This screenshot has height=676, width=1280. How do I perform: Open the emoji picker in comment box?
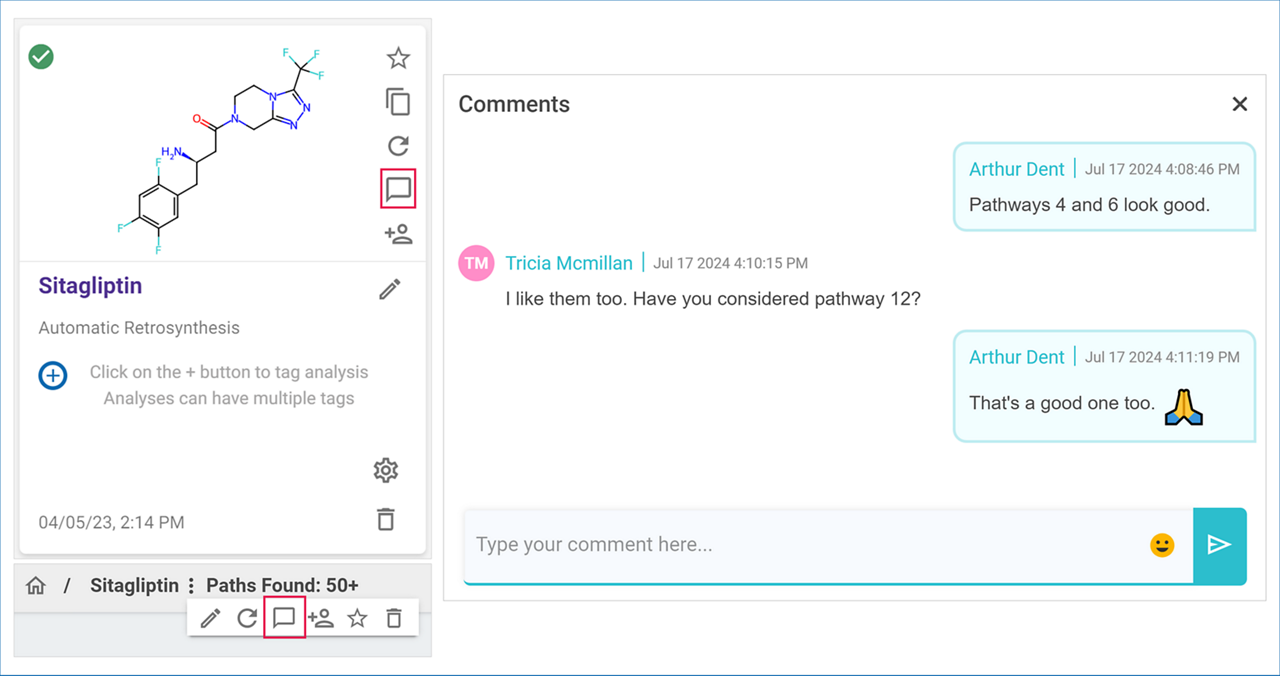coord(1162,545)
